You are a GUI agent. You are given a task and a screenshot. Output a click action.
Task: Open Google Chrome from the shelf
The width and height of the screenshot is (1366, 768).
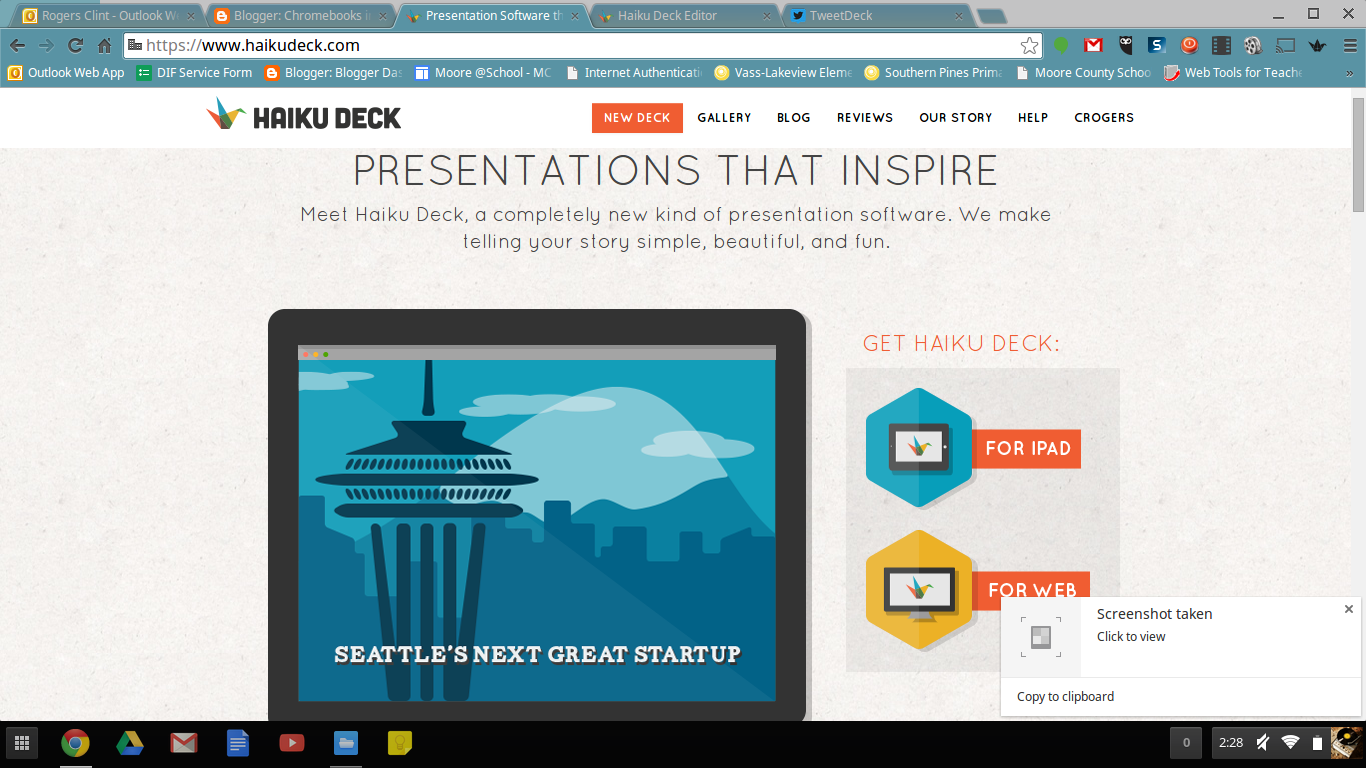(75, 743)
